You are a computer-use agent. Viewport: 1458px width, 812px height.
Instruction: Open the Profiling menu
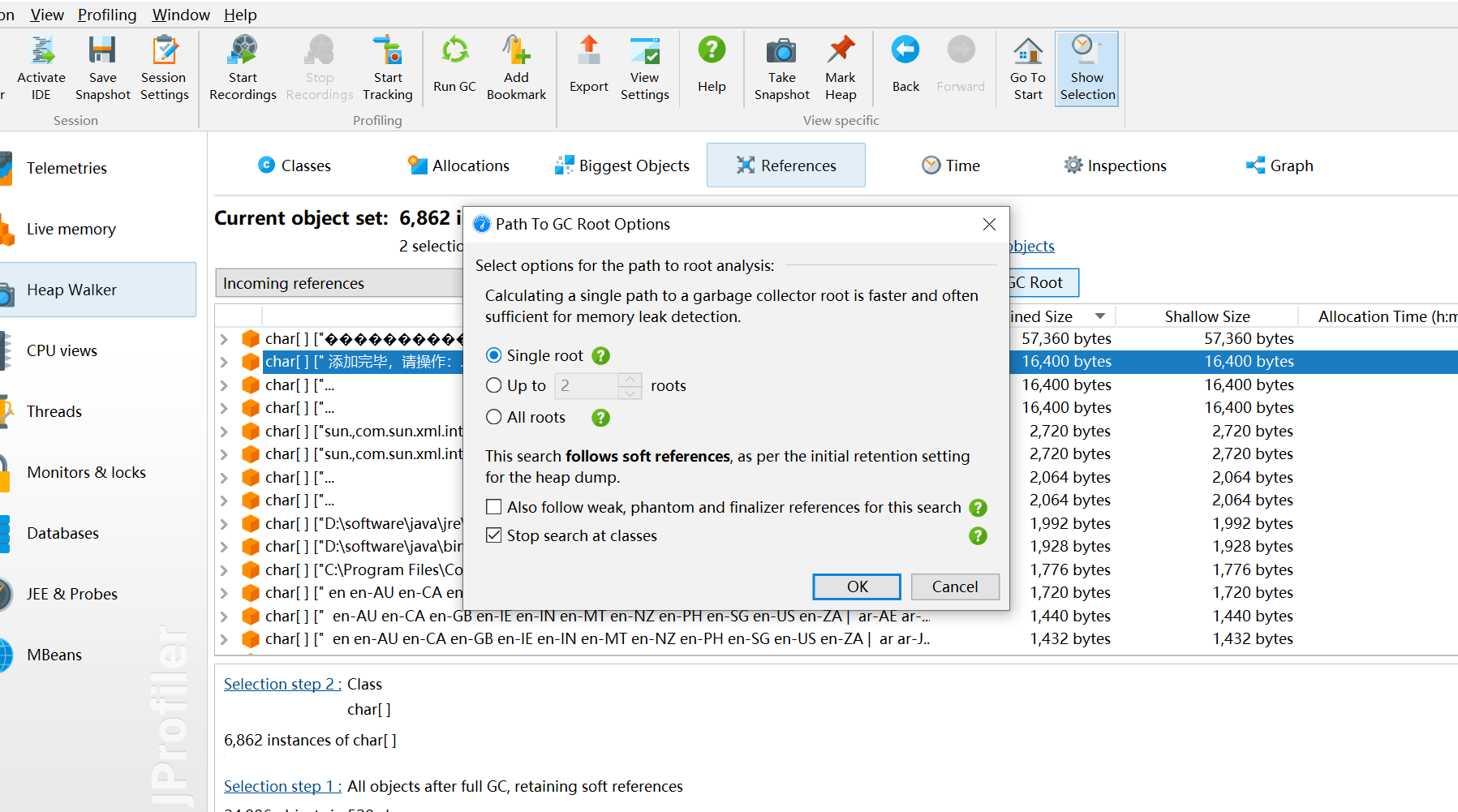(107, 15)
